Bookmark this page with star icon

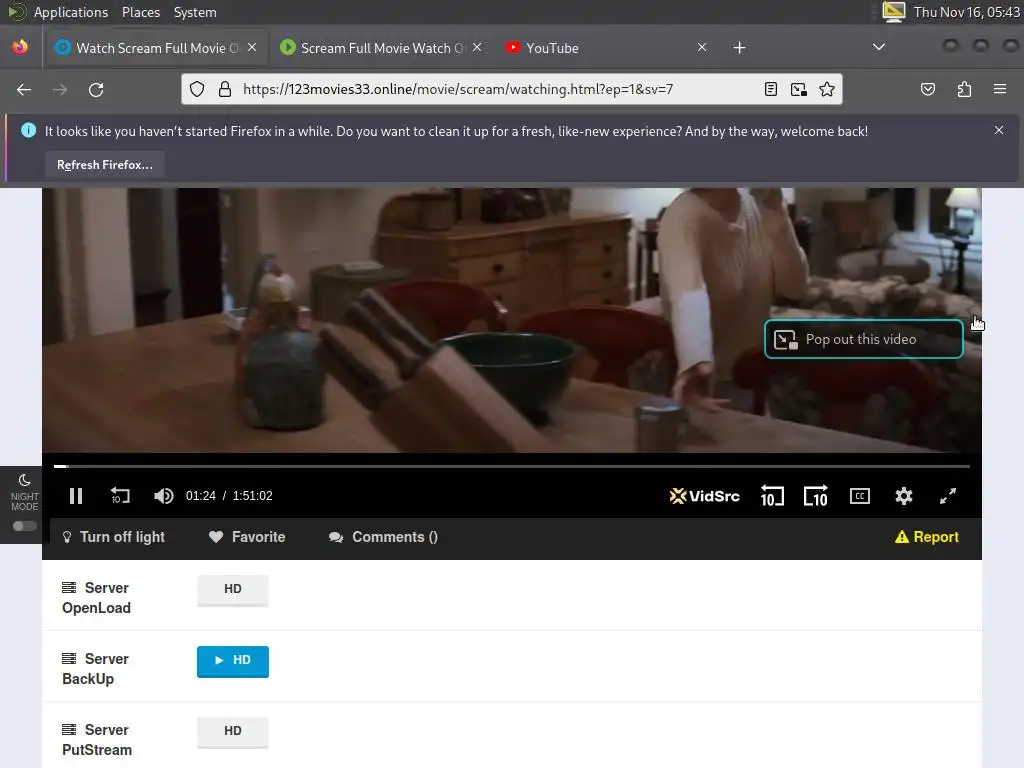(x=827, y=89)
